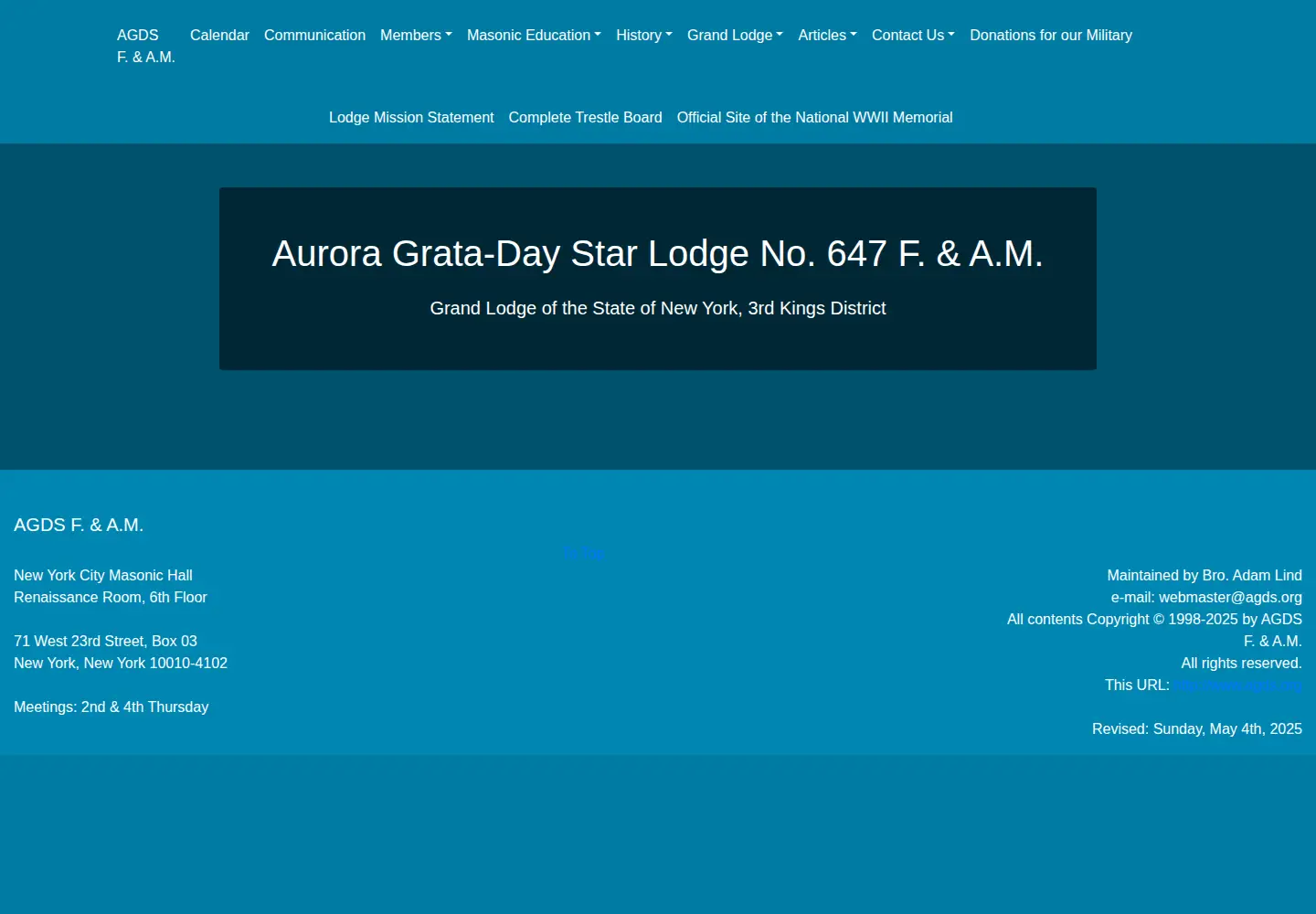Expand the Members dropdown menu
1316x914 pixels.
(416, 35)
